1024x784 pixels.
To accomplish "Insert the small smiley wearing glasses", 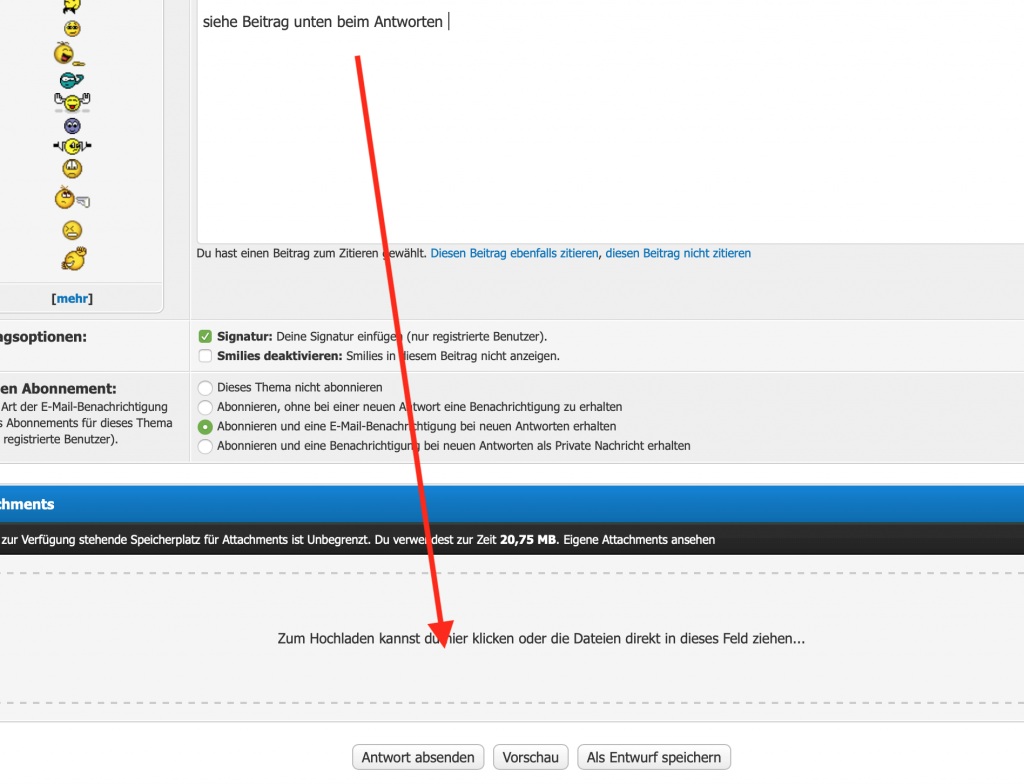I will click(x=72, y=28).
